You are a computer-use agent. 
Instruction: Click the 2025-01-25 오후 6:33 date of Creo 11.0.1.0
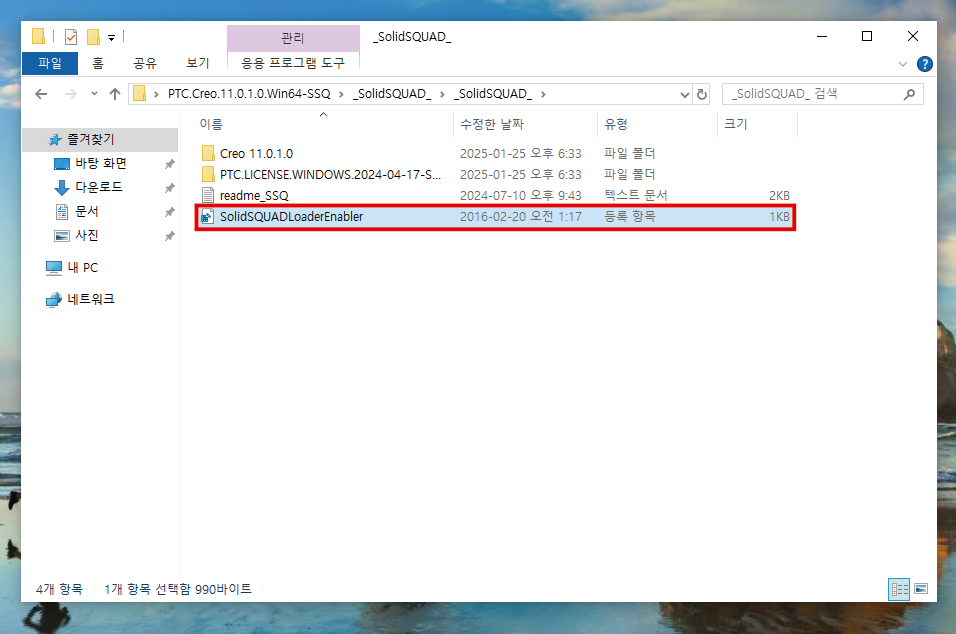521,154
